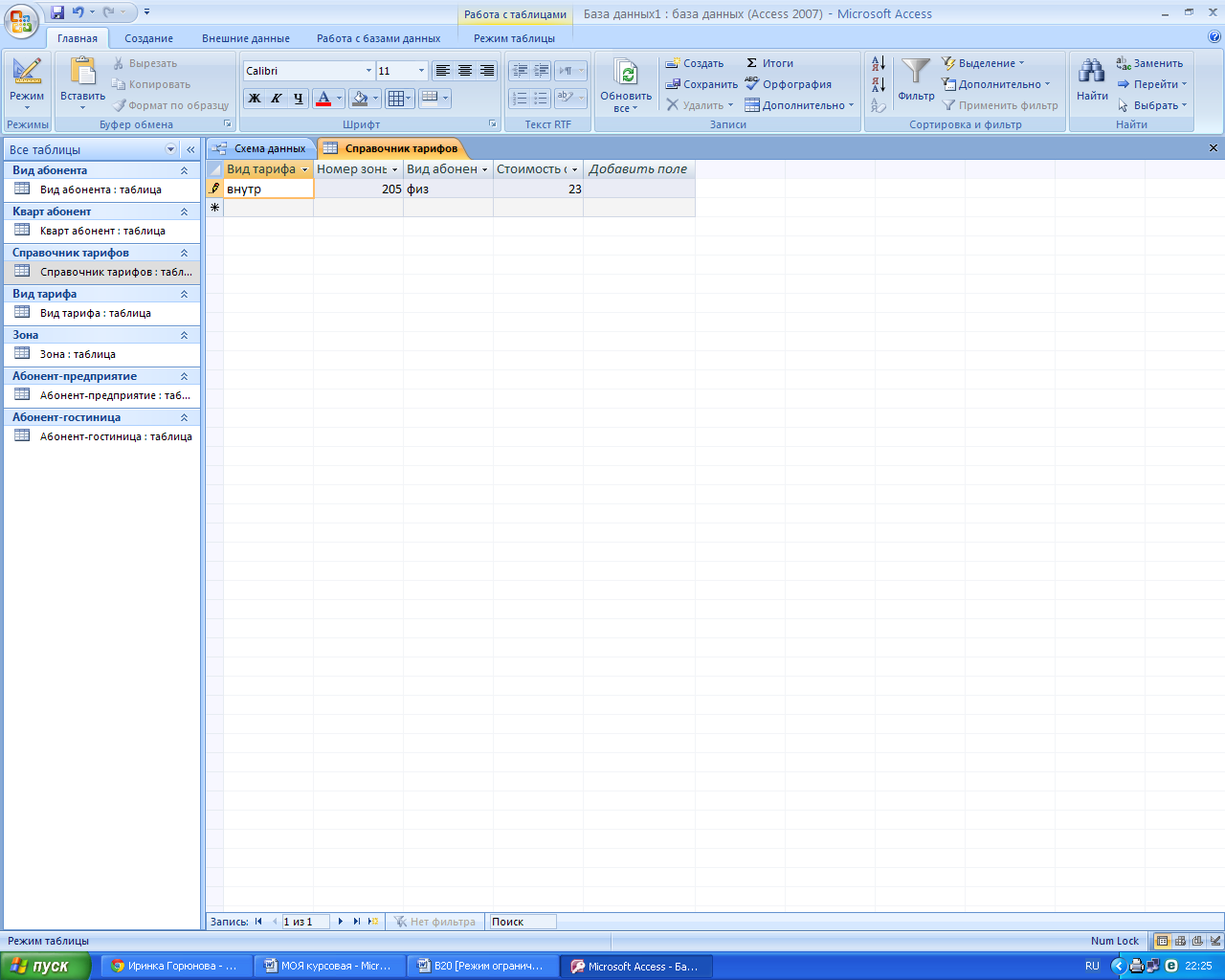The width and height of the screenshot is (1225, 980).
Task: Open Внешние данные ribbon tab
Action: tap(246, 38)
